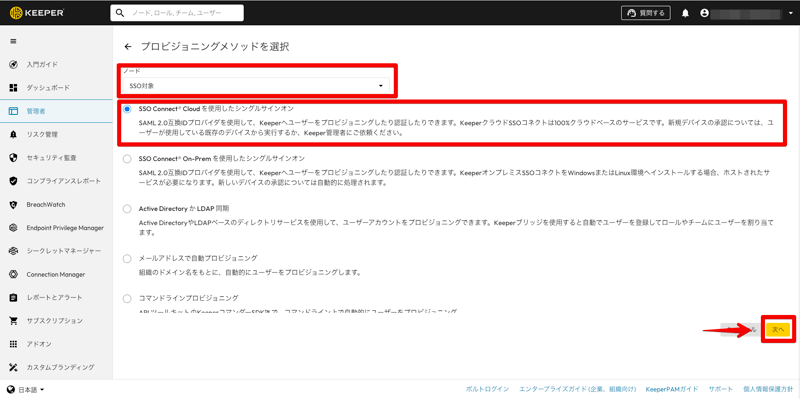
Task: Click Active Directory option description text
Action: point(456,228)
